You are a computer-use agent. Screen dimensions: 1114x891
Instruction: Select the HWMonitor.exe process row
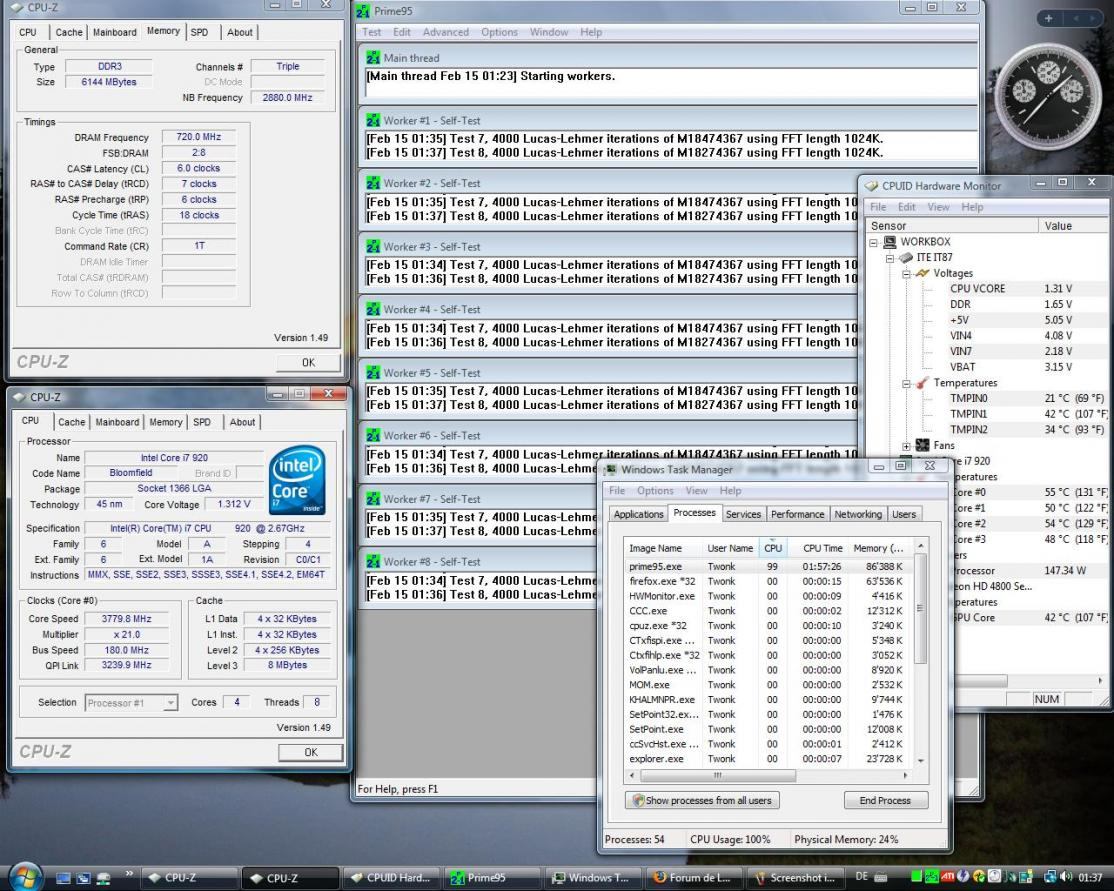[x=767, y=596]
